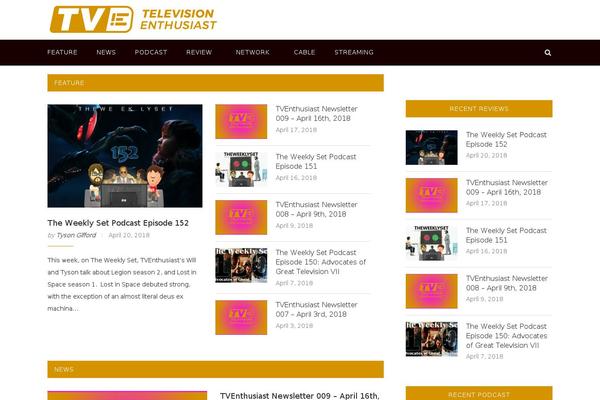Open Feature list Episode 151 thumbnail
The width and height of the screenshot is (600, 400).
point(241,170)
